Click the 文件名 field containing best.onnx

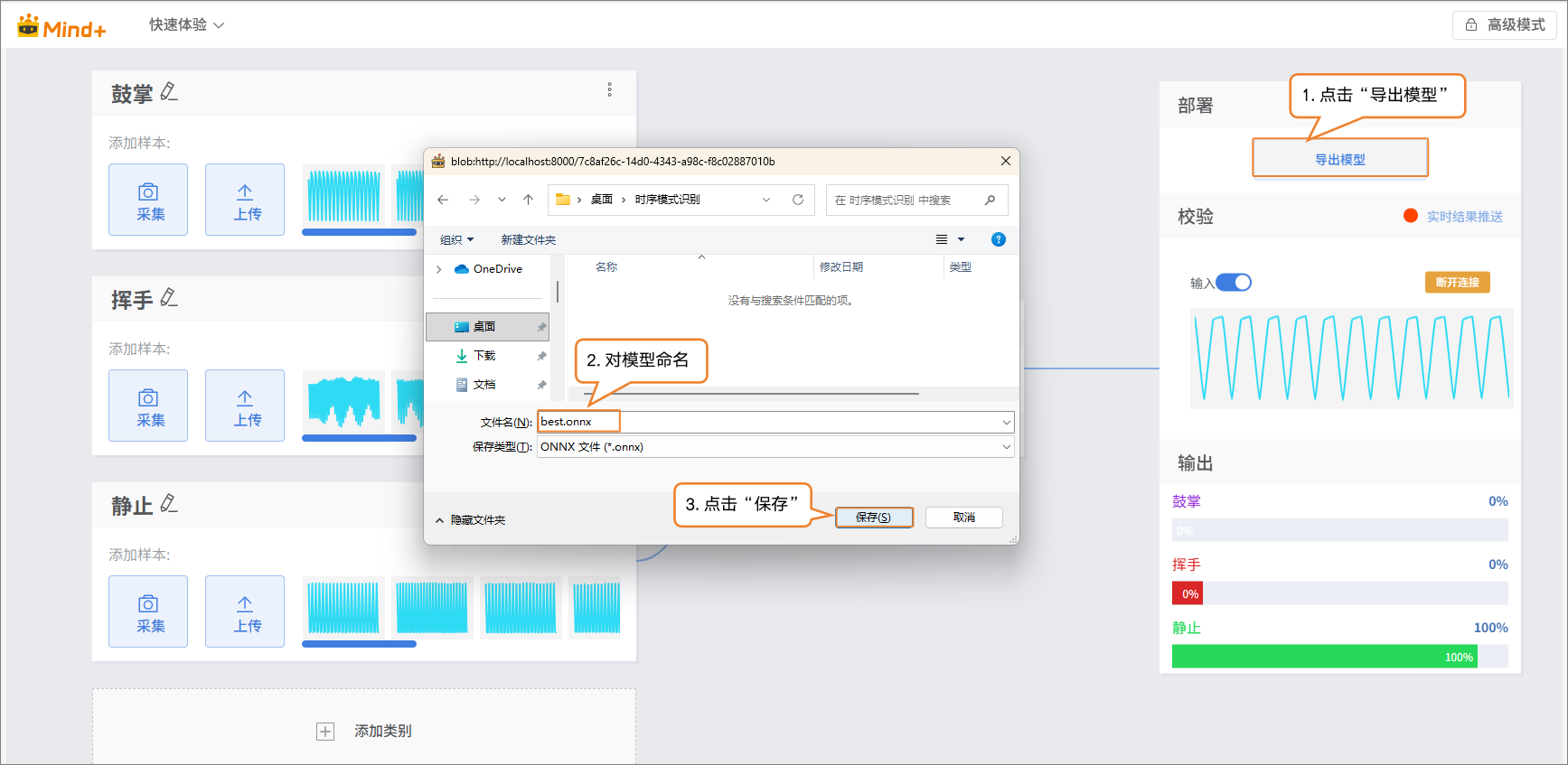[775, 422]
